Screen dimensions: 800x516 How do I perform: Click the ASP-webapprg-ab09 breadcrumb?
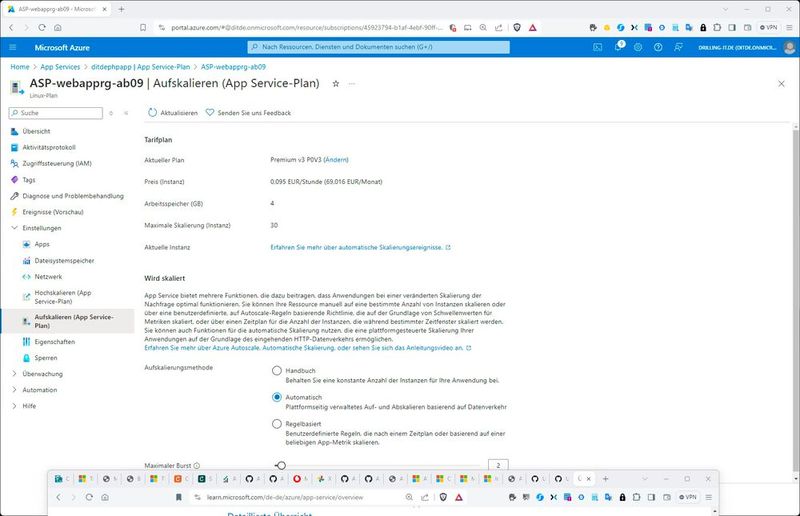click(233, 67)
